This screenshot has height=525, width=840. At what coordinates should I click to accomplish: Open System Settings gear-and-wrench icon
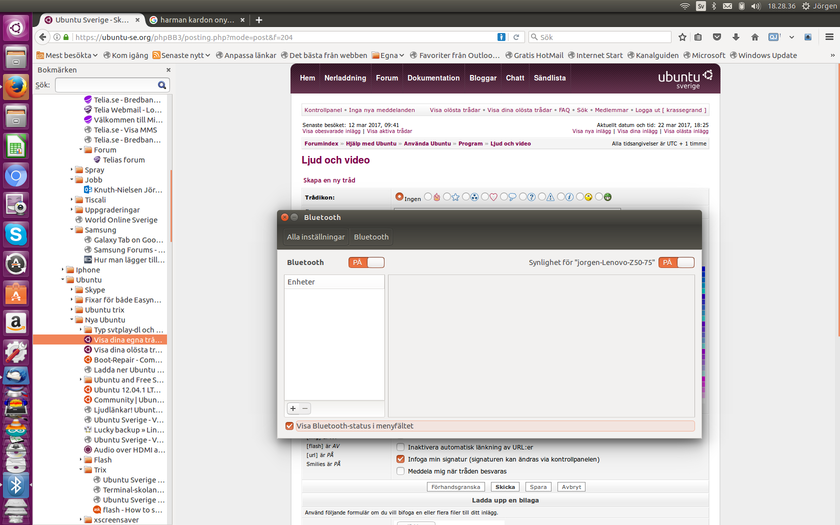16,352
